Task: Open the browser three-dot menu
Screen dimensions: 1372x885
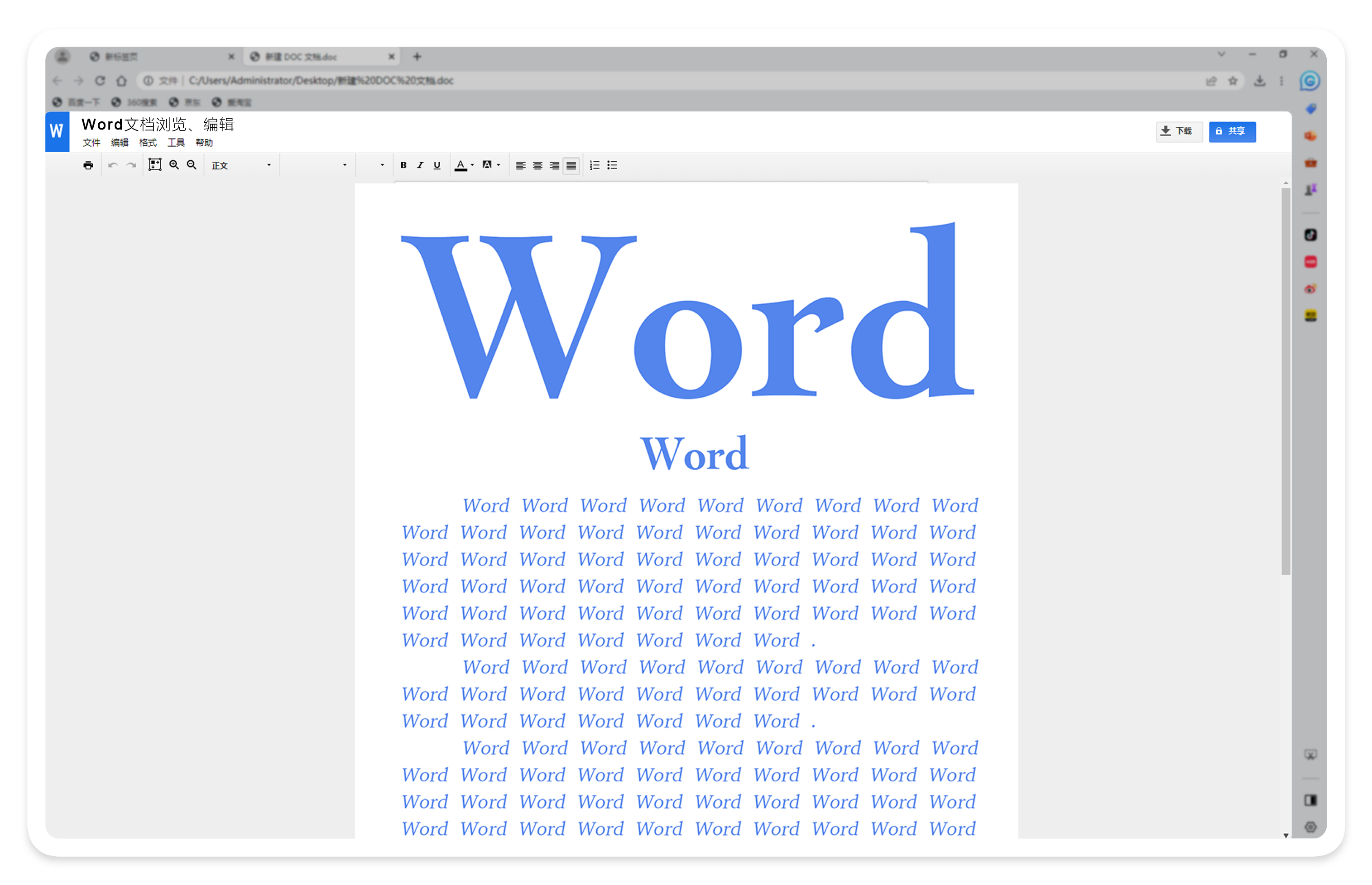Action: point(1281,81)
